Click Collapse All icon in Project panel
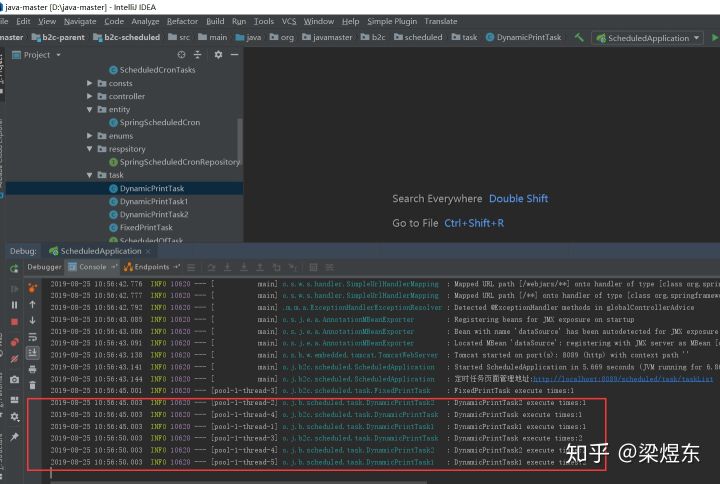The width and height of the screenshot is (720, 484). click(x=197, y=55)
